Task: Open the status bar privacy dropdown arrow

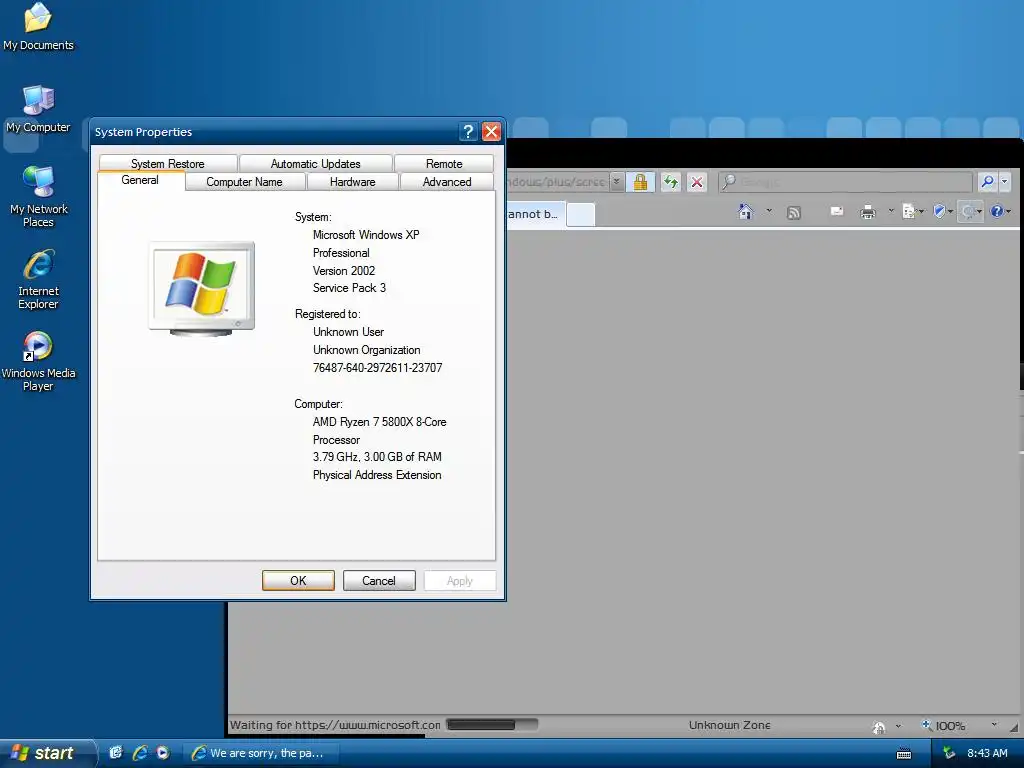Action: [899, 726]
